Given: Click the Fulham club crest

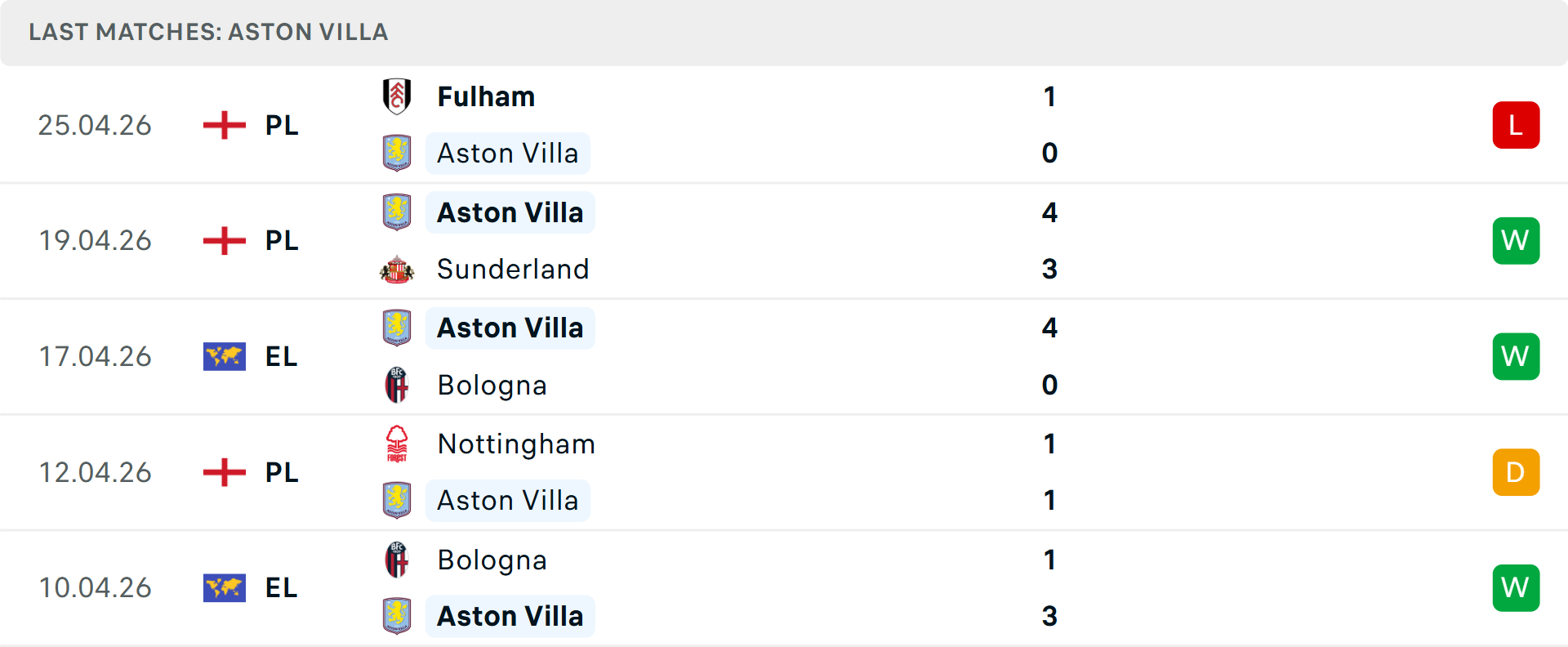Looking at the screenshot, I should [398, 96].
